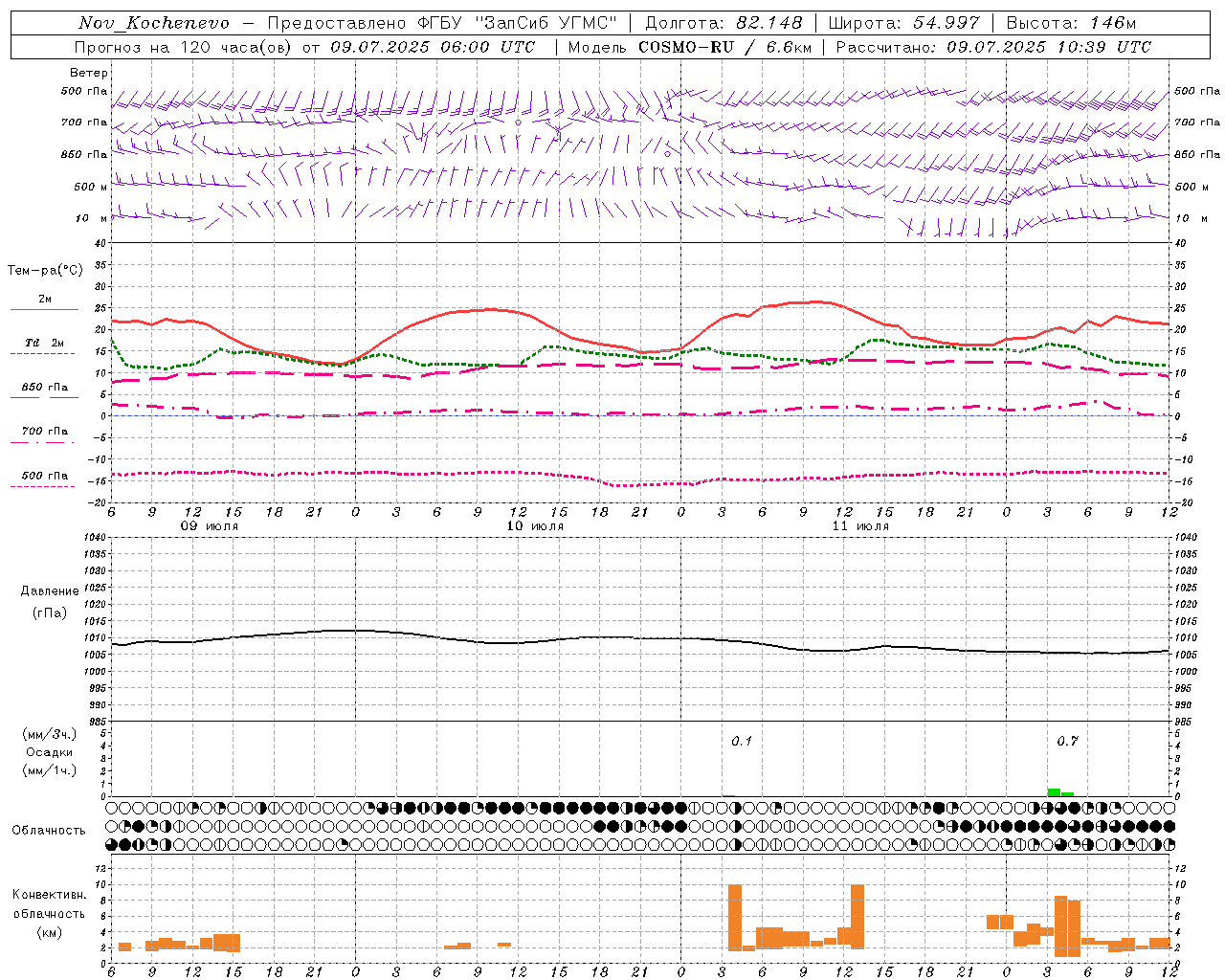Click the '850 гПа' temperature legend entry

pyautogui.click(x=45, y=388)
